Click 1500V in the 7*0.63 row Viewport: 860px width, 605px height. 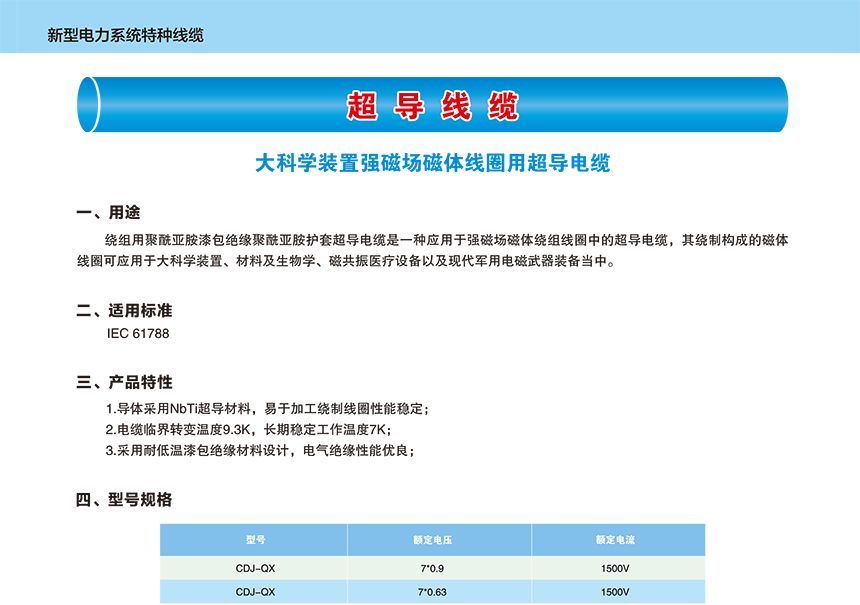(x=615, y=592)
